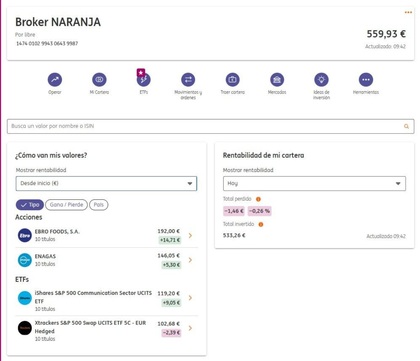Click the ETFs section heading in list

pyautogui.click(x=22, y=279)
